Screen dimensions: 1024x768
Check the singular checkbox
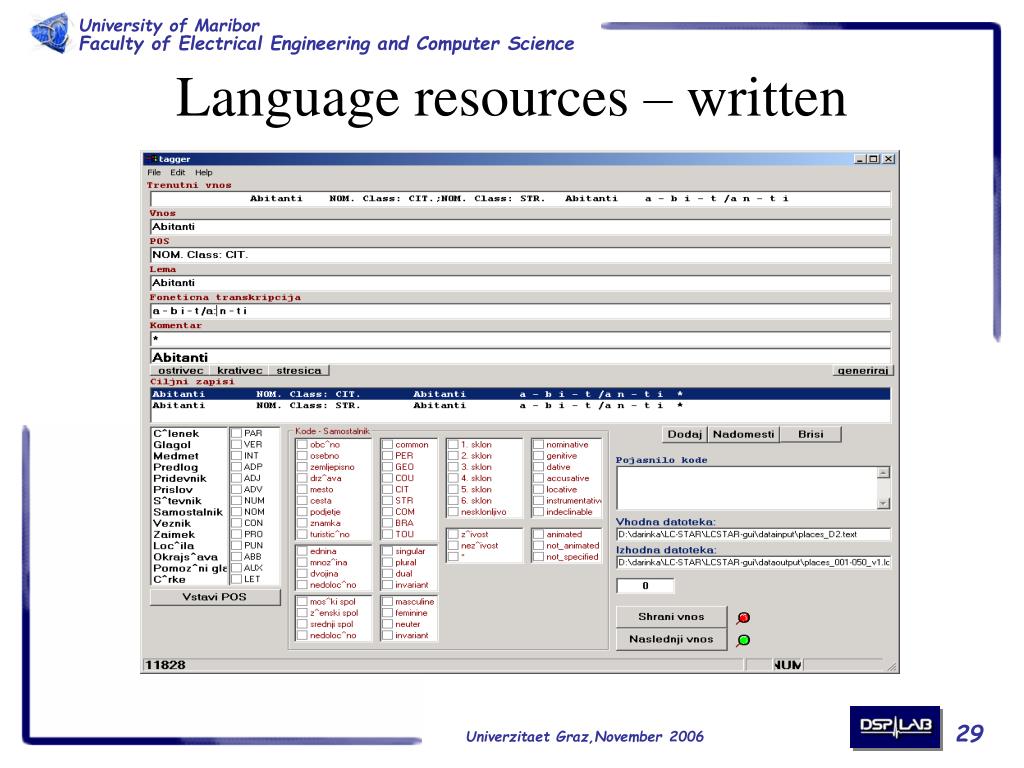(387, 552)
